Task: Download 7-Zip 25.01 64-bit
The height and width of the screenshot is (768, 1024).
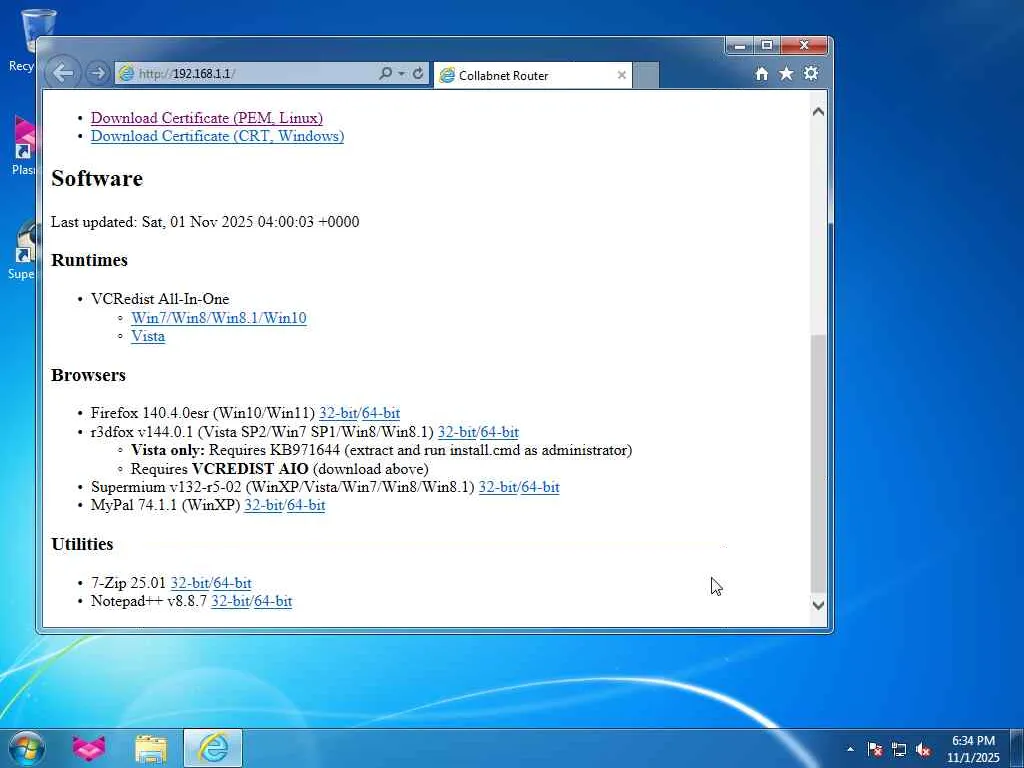Action: (232, 583)
